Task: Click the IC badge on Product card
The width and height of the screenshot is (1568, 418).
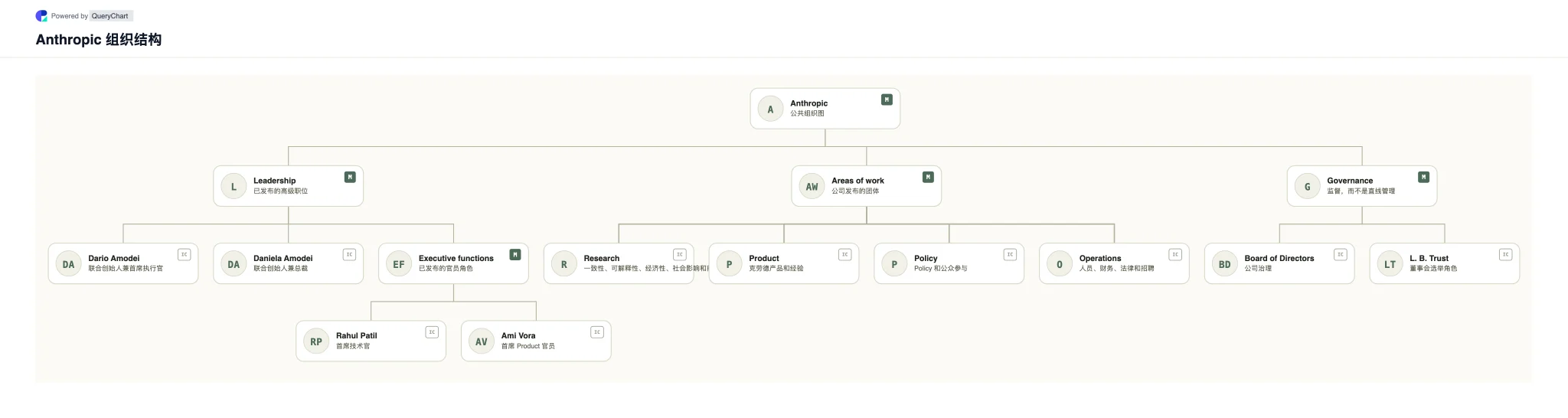Action: [x=845, y=254]
